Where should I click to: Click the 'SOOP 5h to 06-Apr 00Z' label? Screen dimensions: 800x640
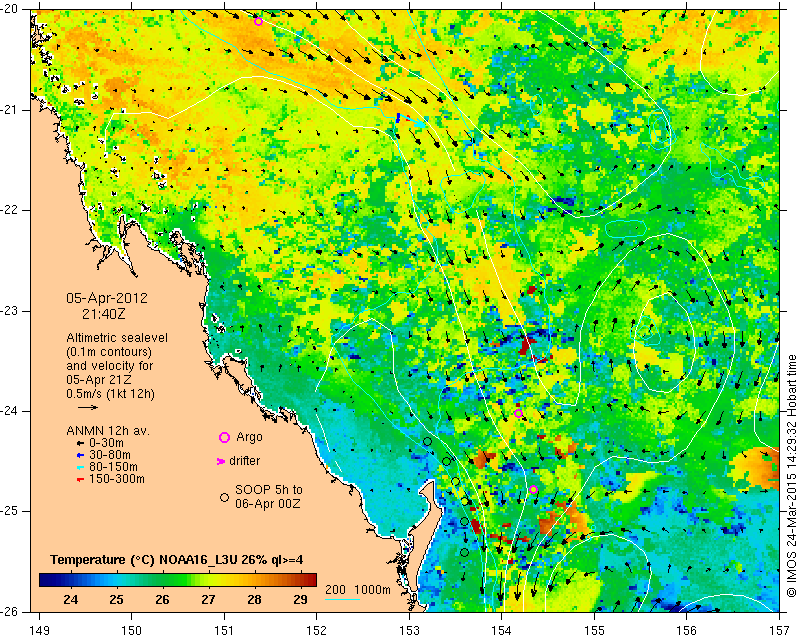(x=269, y=497)
